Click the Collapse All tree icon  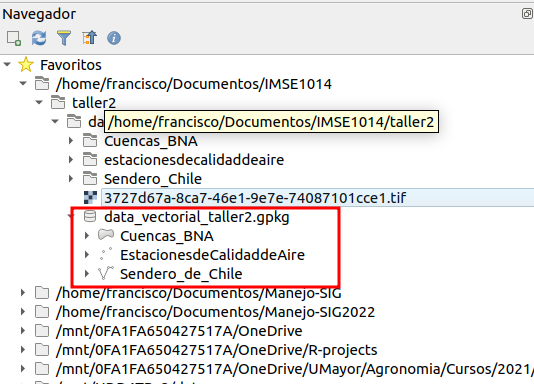(89, 38)
